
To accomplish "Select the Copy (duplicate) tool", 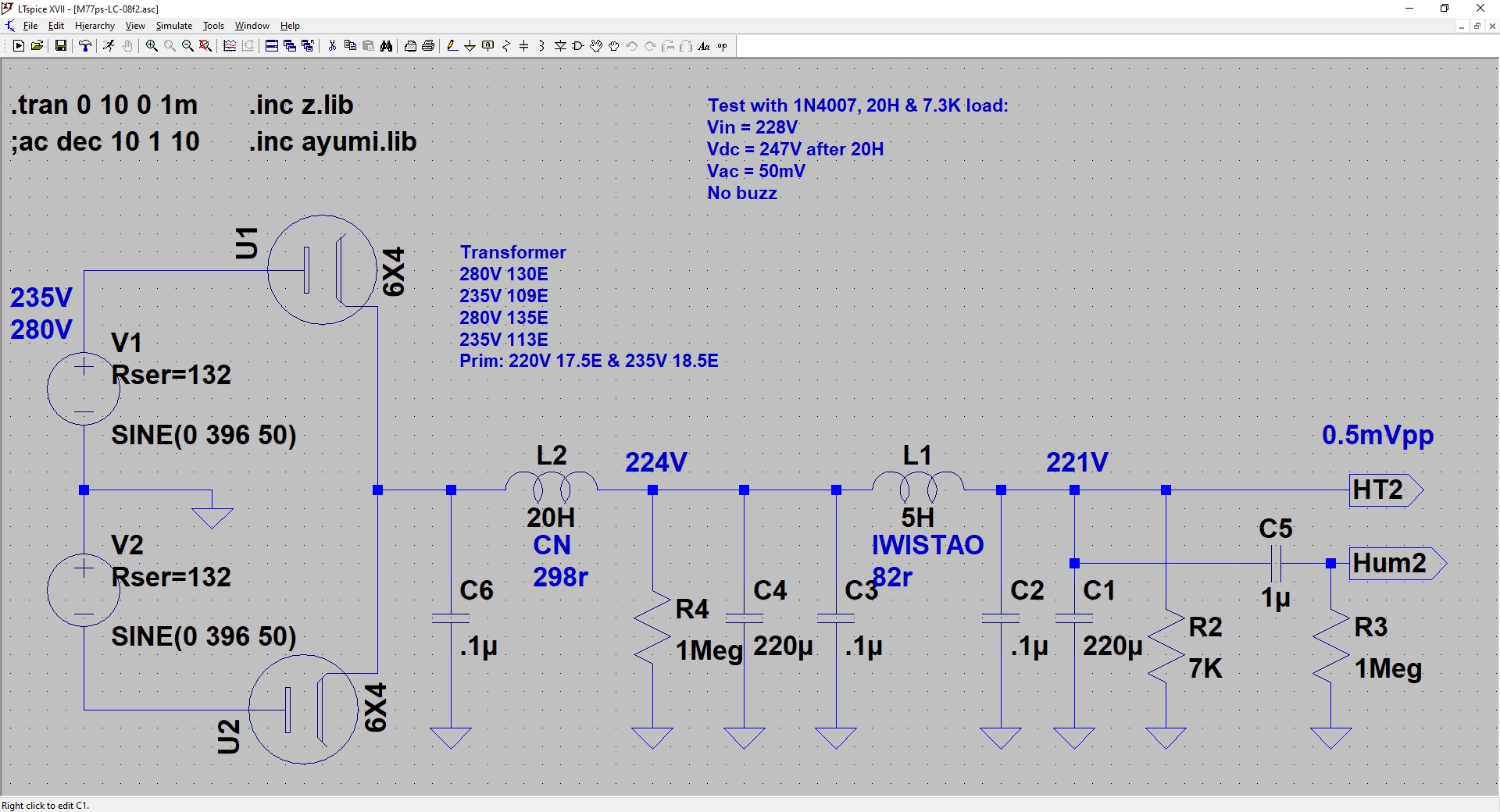I will coord(350,46).
